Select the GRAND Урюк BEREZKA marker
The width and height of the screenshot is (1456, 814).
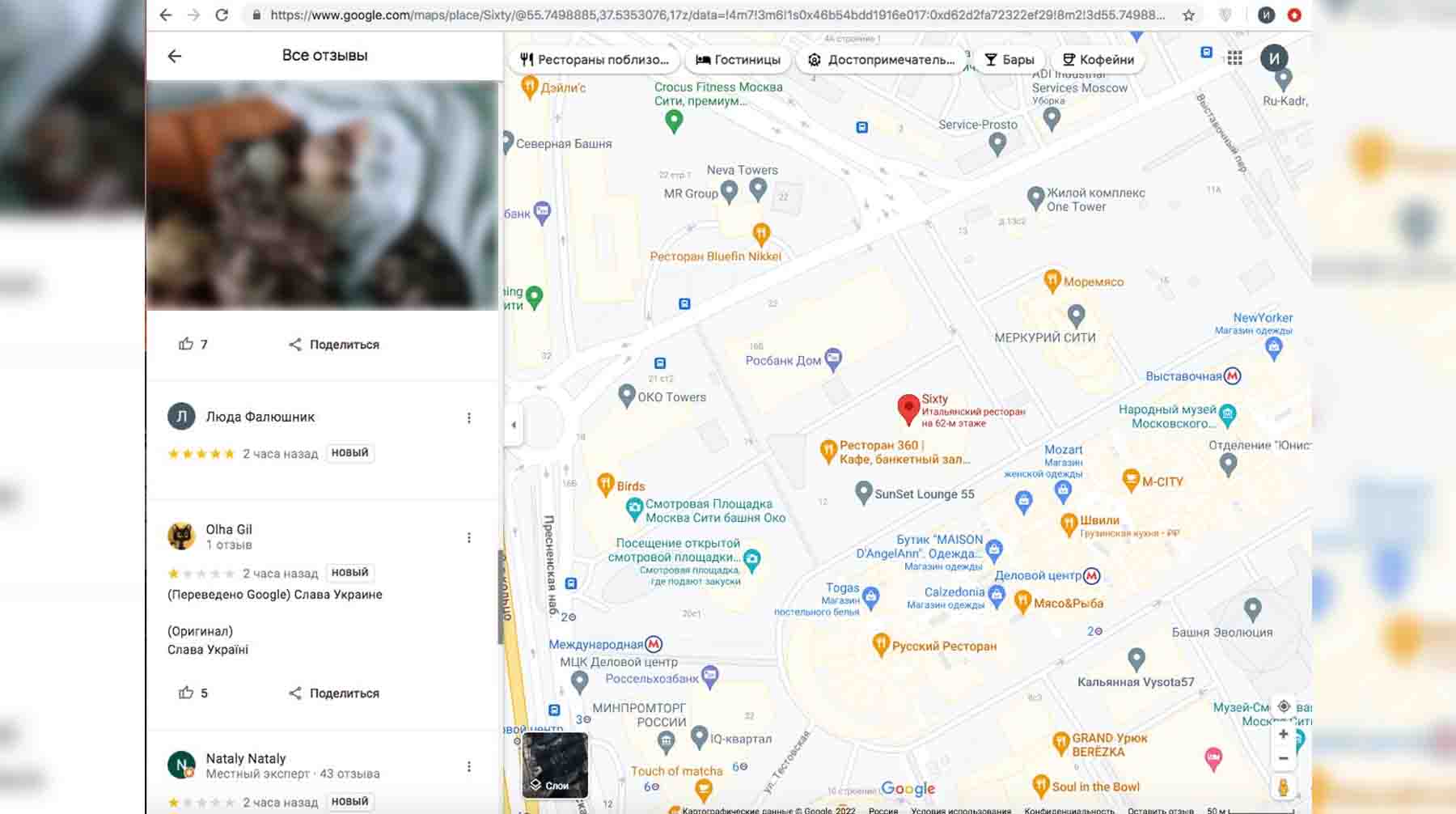[1061, 743]
